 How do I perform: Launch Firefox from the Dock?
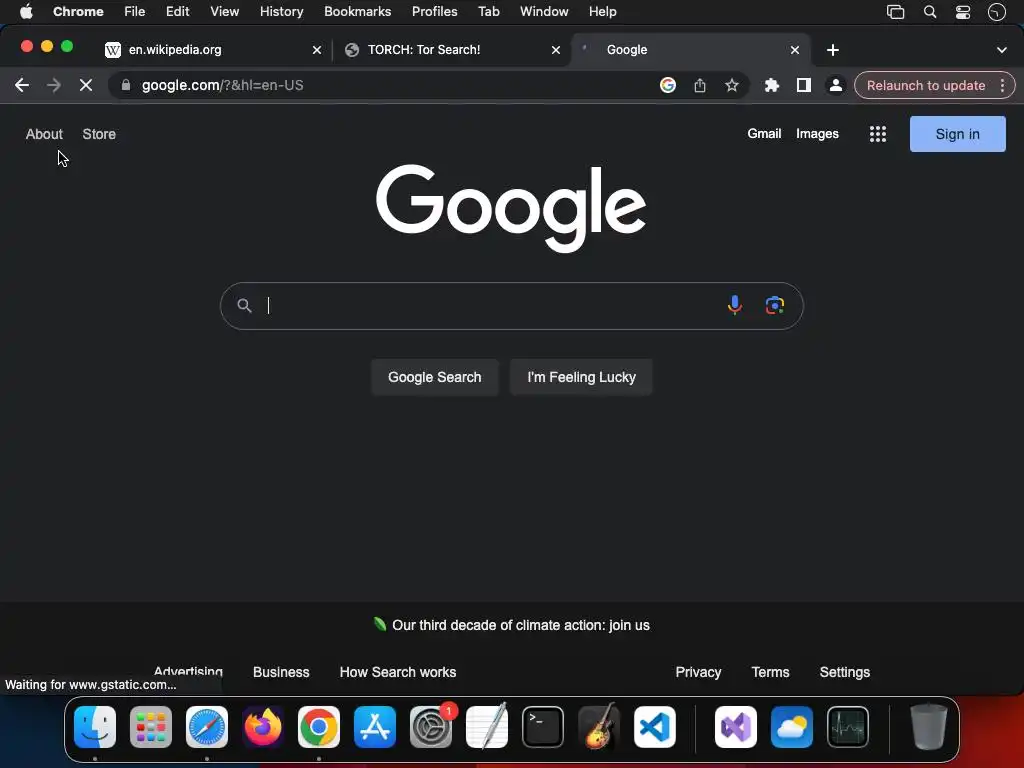[263, 727]
